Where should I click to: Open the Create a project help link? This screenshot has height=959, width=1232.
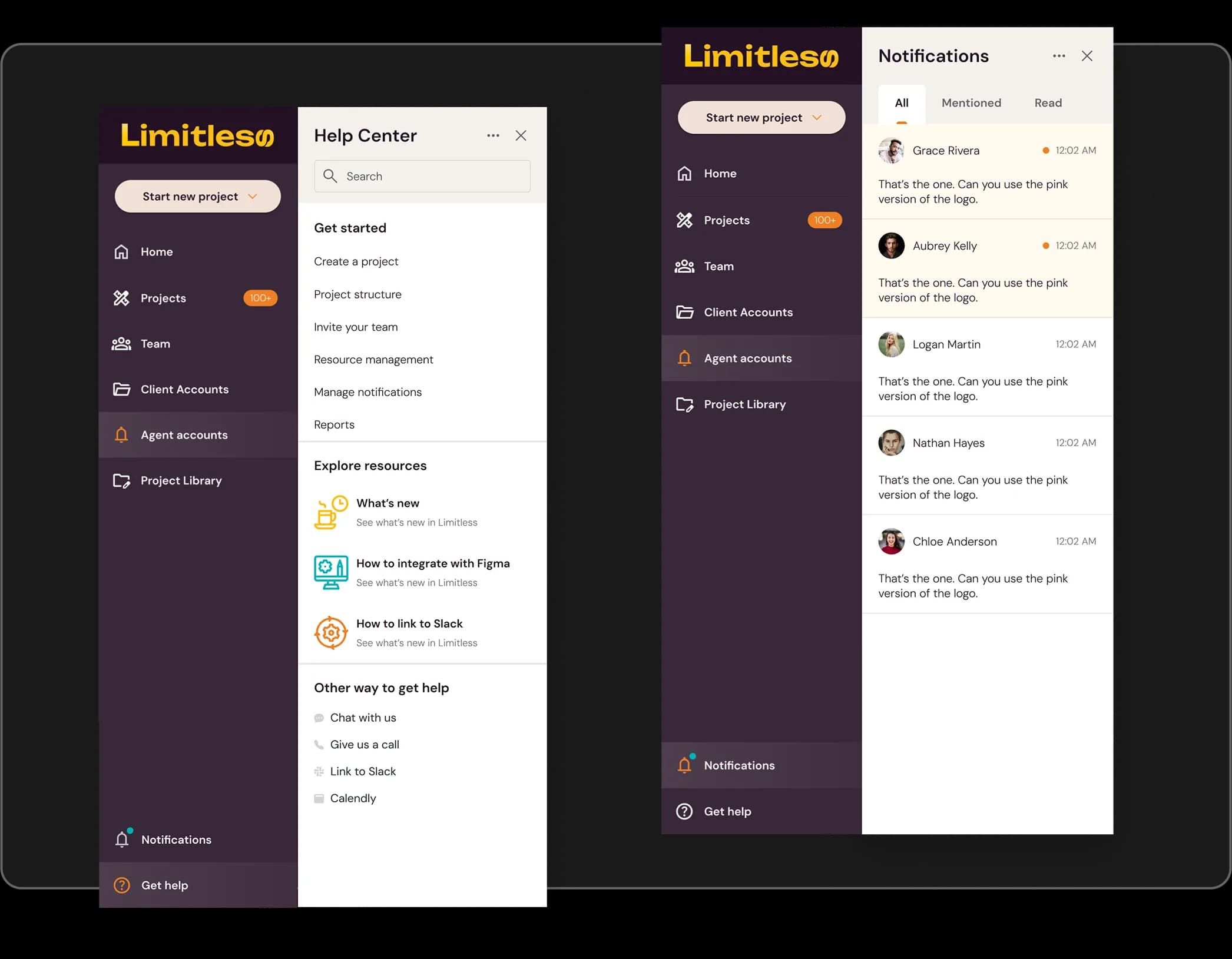(x=356, y=261)
